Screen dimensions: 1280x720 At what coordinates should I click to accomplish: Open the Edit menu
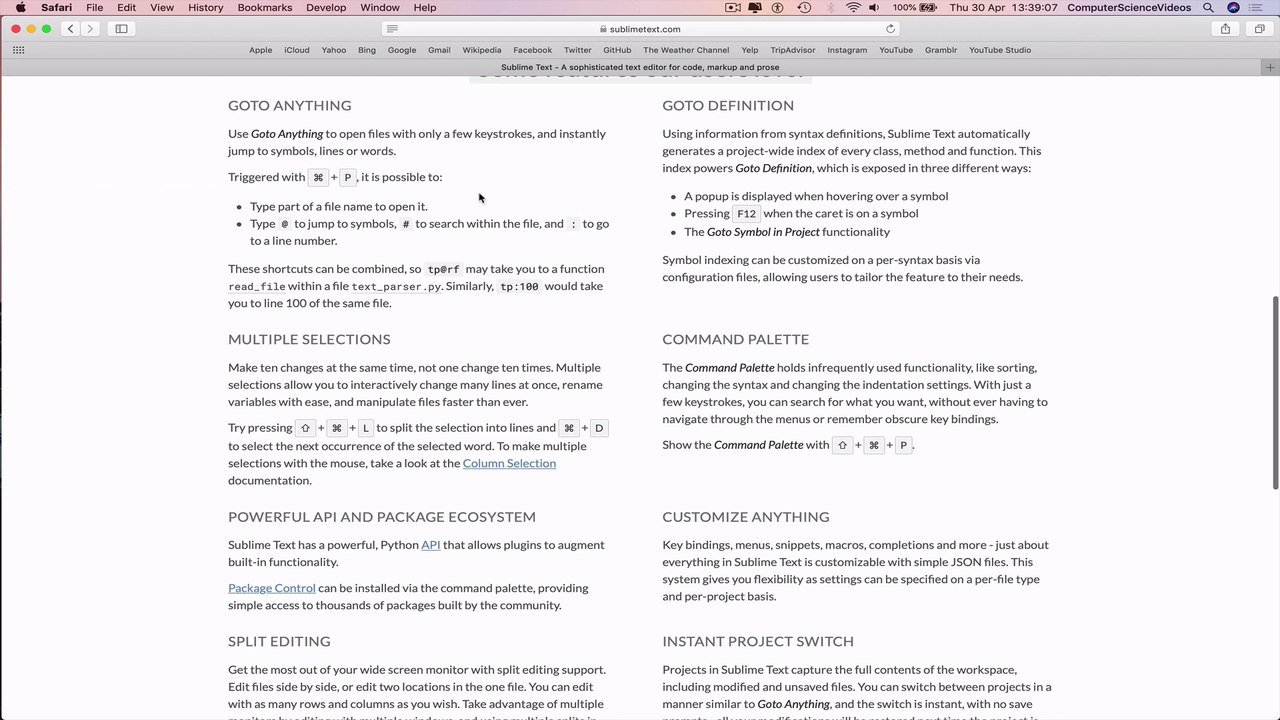[x=127, y=8]
